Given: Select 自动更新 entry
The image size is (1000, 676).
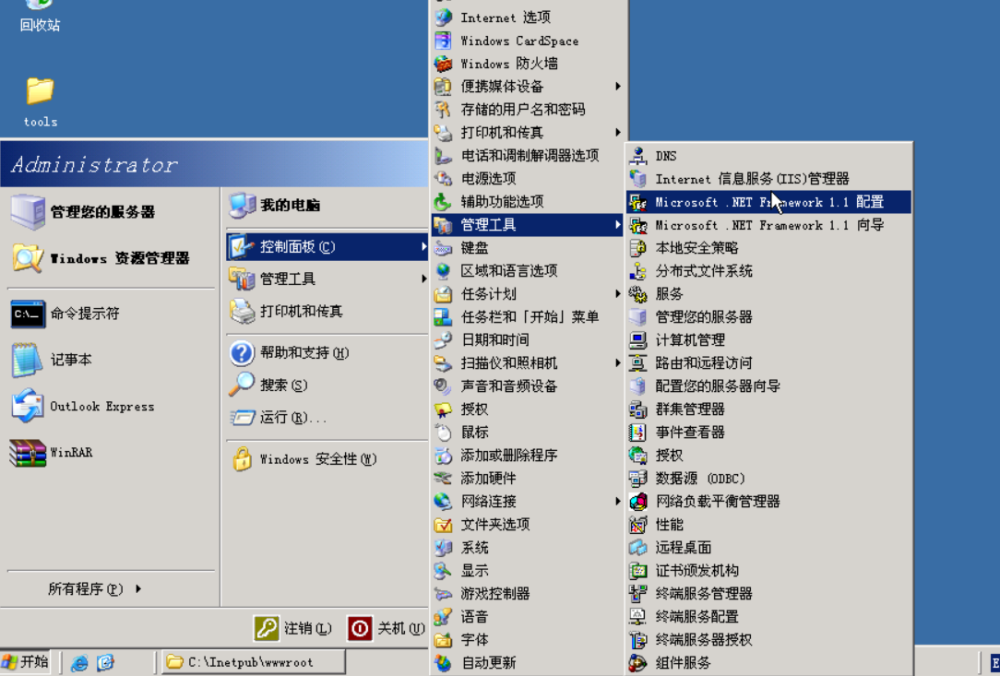Looking at the screenshot, I should pyautogui.click(x=527, y=663).
